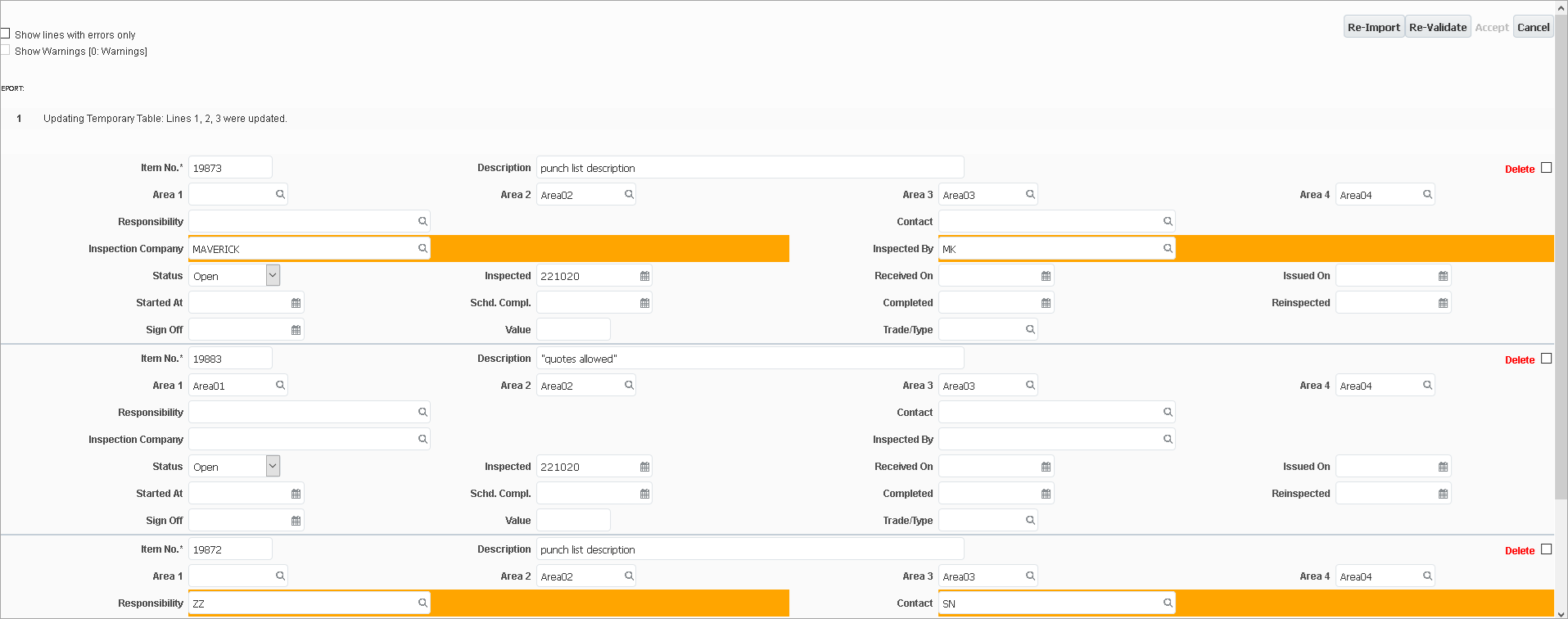Check Delete box for item 19883
Viewport: 1568px width, 619px height.
pos(1546,358)
